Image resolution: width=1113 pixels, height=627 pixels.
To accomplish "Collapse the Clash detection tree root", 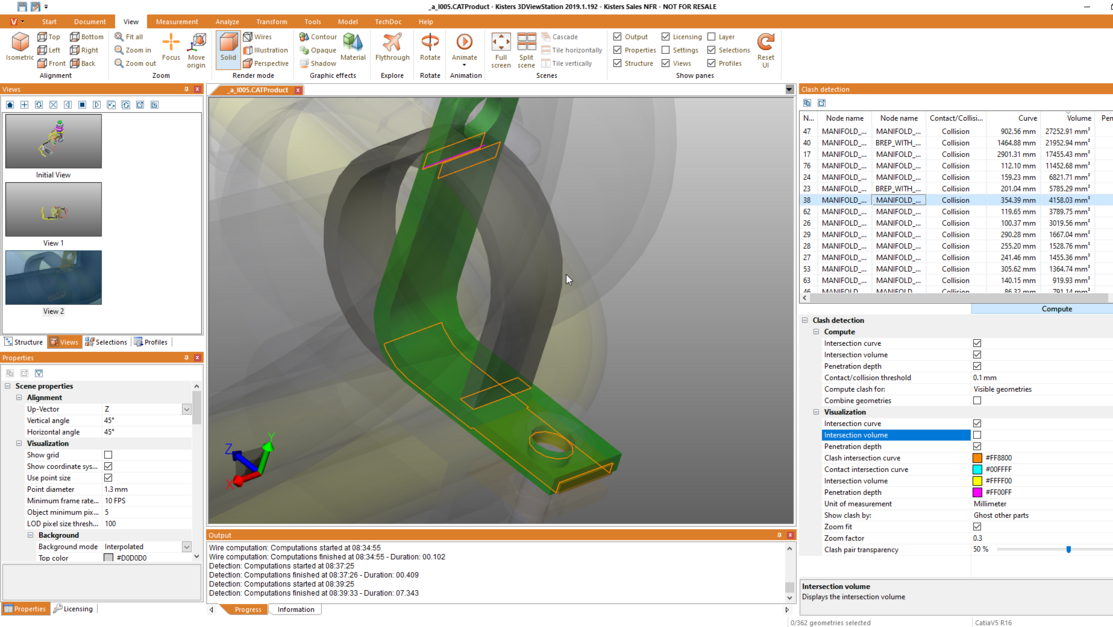I will (x=805, y=320).
